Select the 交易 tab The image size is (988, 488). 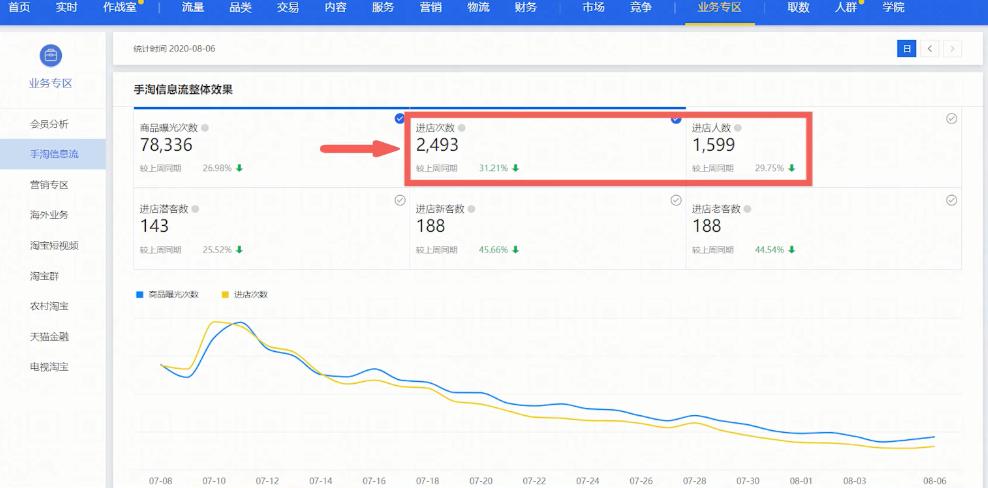coord(288,8)
